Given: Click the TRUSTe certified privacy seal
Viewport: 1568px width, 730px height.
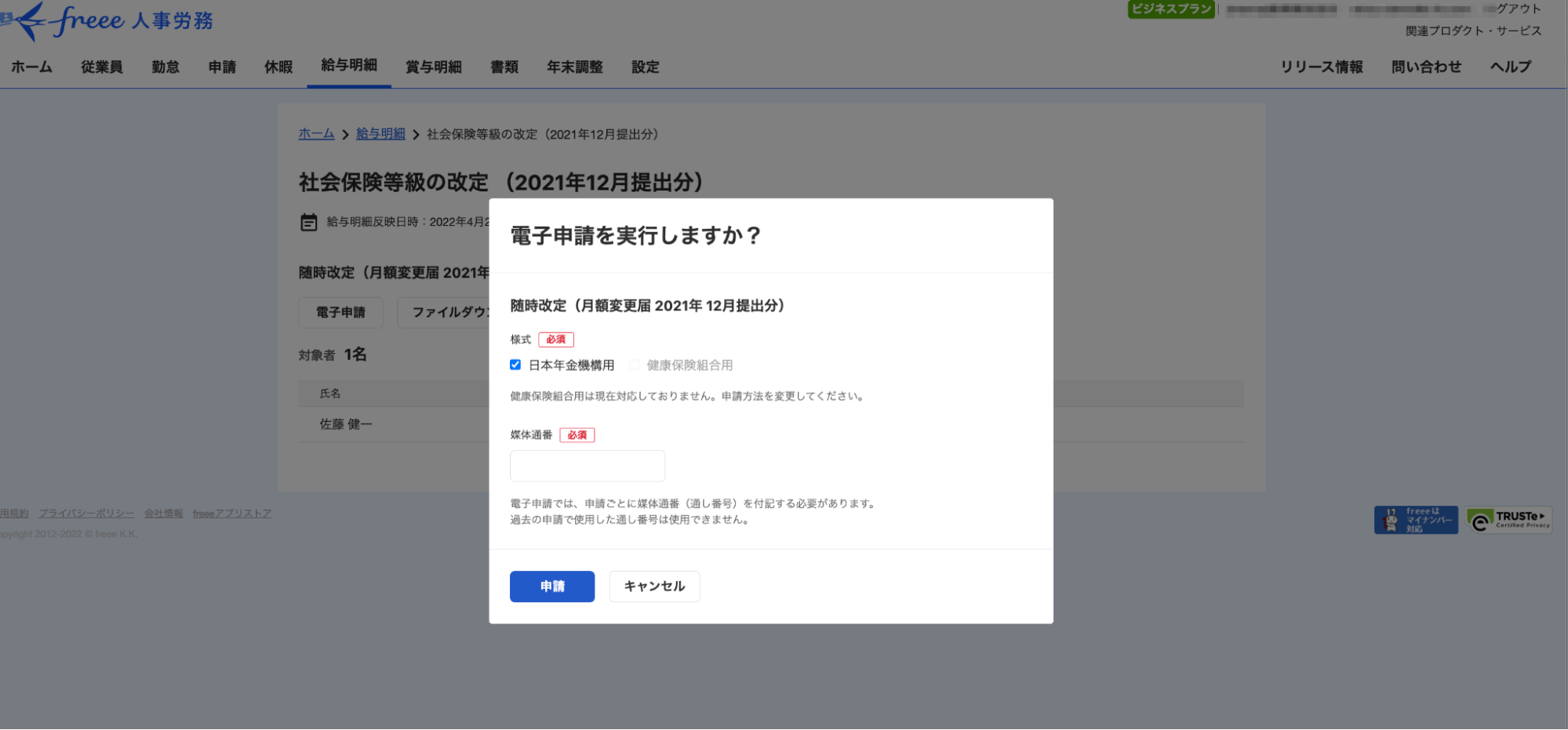Looking at the screenshot, I should 1508,520.
